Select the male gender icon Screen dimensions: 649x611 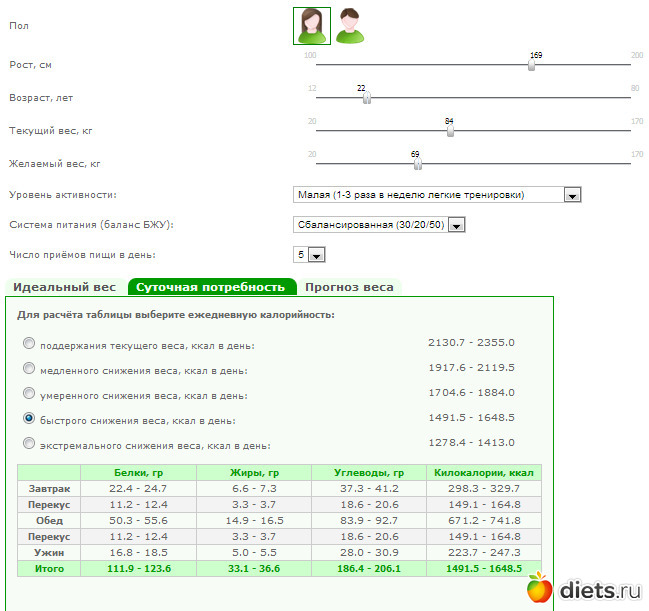tap(349, 25)
